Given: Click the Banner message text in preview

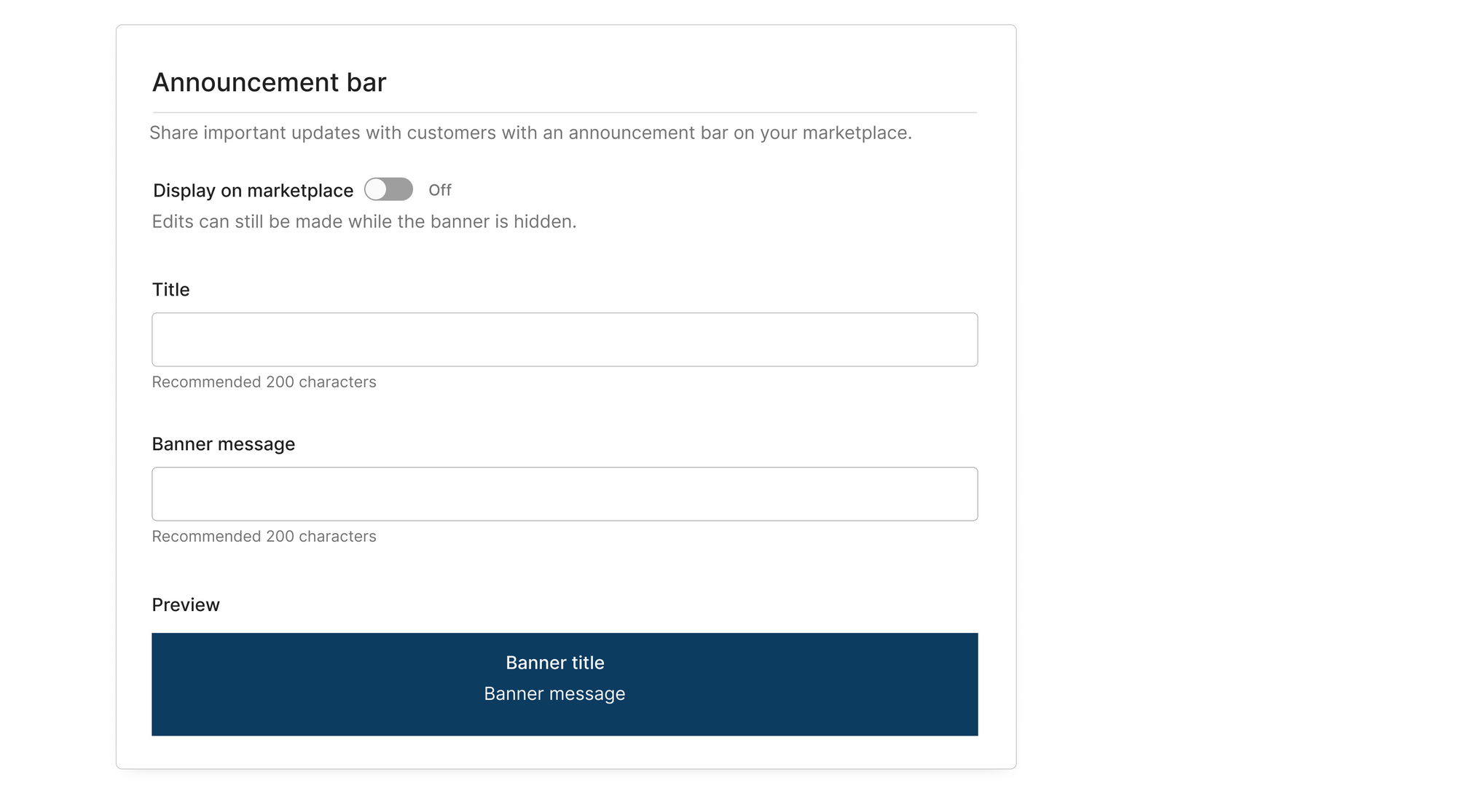Looking at the screenshot, I should (x=554, y=694).
